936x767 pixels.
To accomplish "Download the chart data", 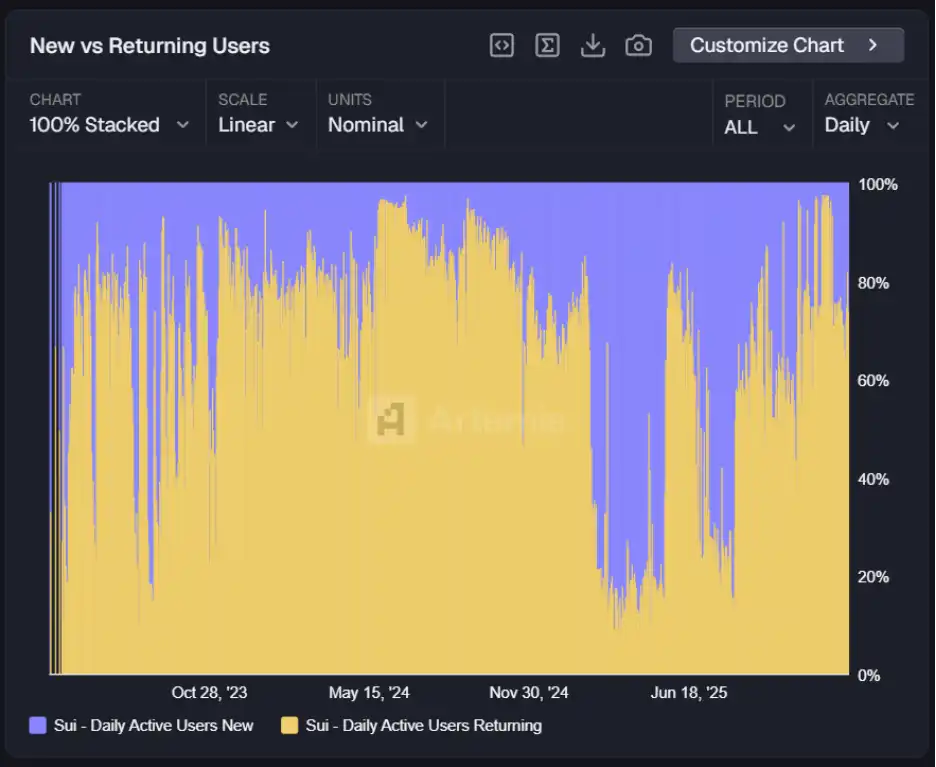I will [x=593, y=45].
